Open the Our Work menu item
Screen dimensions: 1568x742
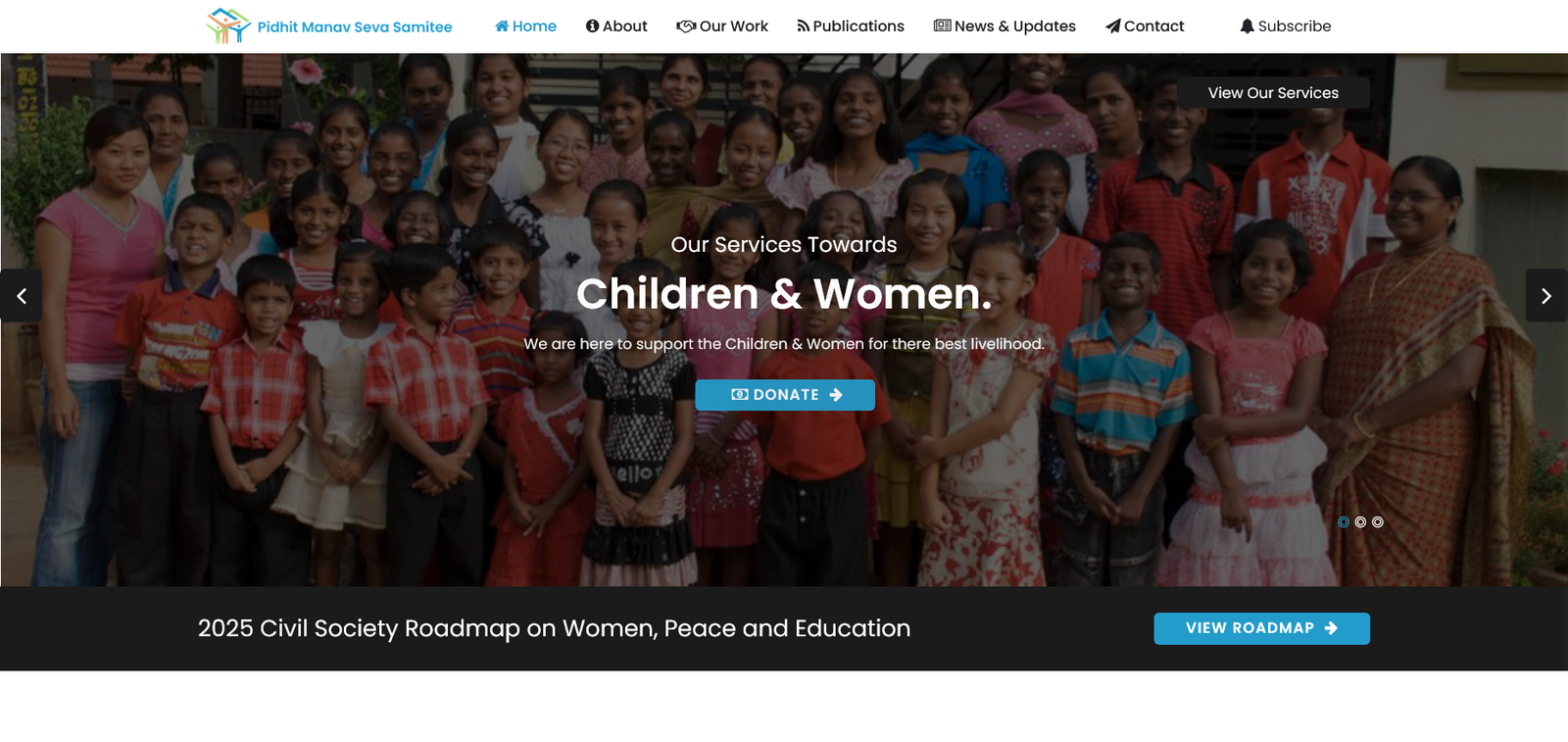[x=722, y=26]
